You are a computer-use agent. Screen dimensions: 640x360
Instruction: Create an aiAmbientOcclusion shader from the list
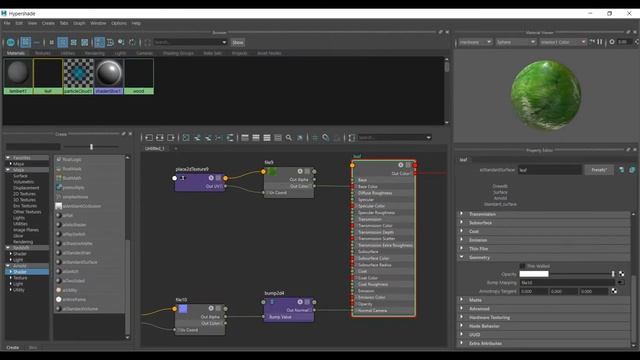pos(82,206)
